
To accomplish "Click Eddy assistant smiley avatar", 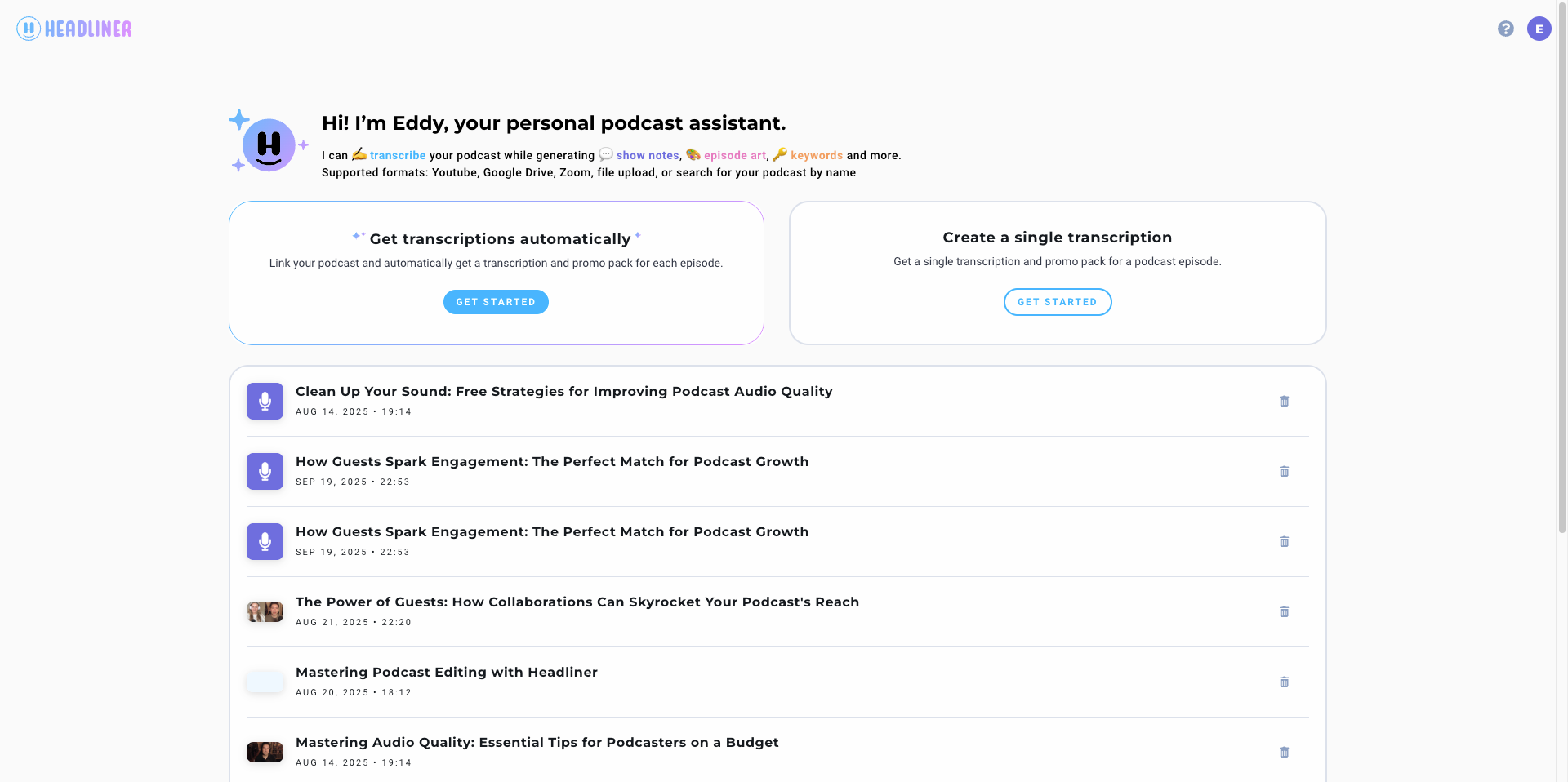I will 269,145.
